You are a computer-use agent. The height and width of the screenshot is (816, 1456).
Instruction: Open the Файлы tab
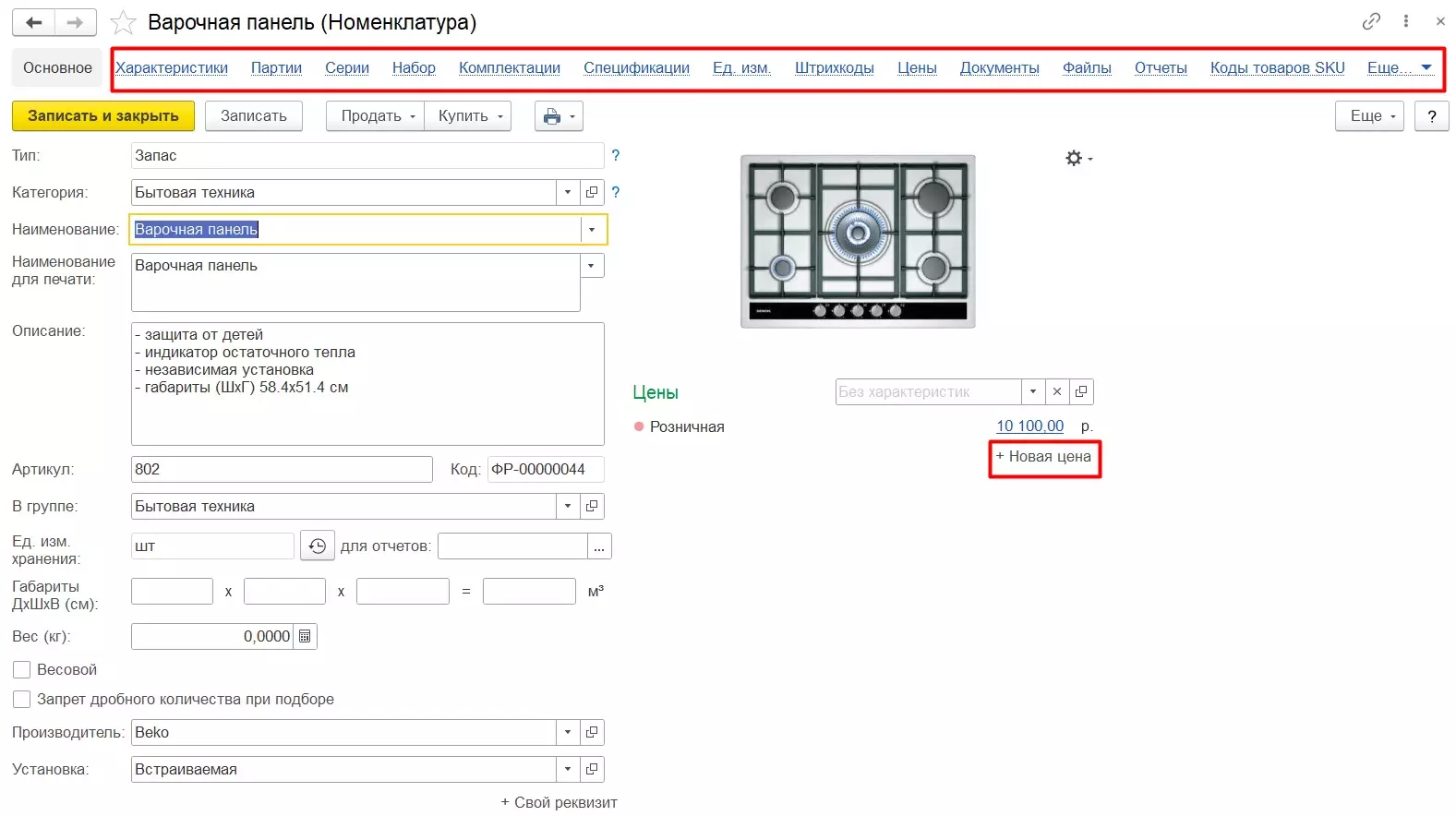pos(1087,67)
